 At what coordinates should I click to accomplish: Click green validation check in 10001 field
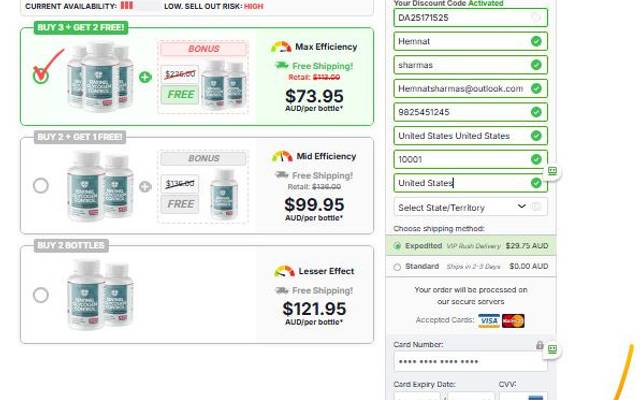coord(536,160)
